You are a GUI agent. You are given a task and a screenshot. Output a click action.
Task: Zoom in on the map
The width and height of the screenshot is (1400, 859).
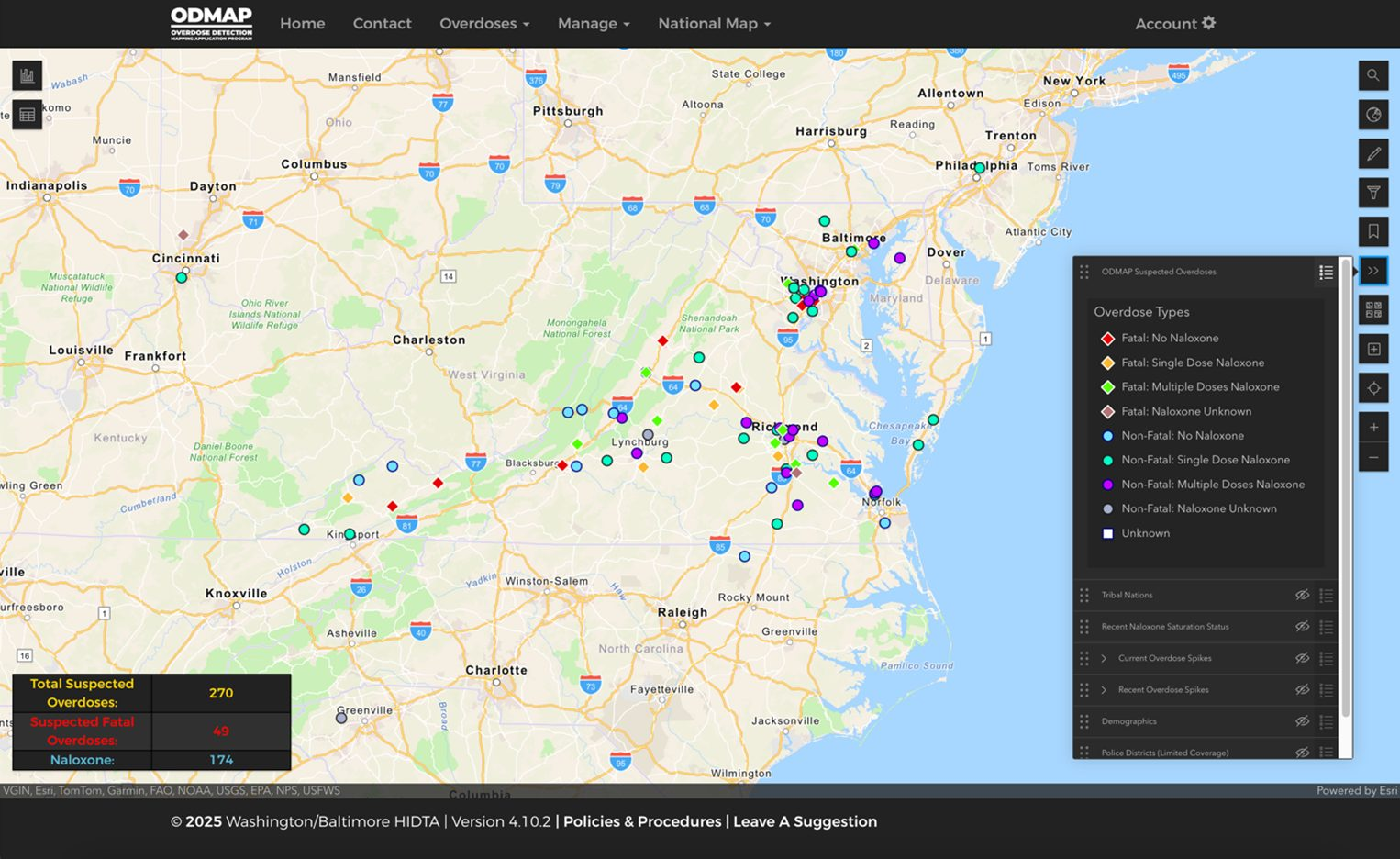click(x=1372, y=428)
